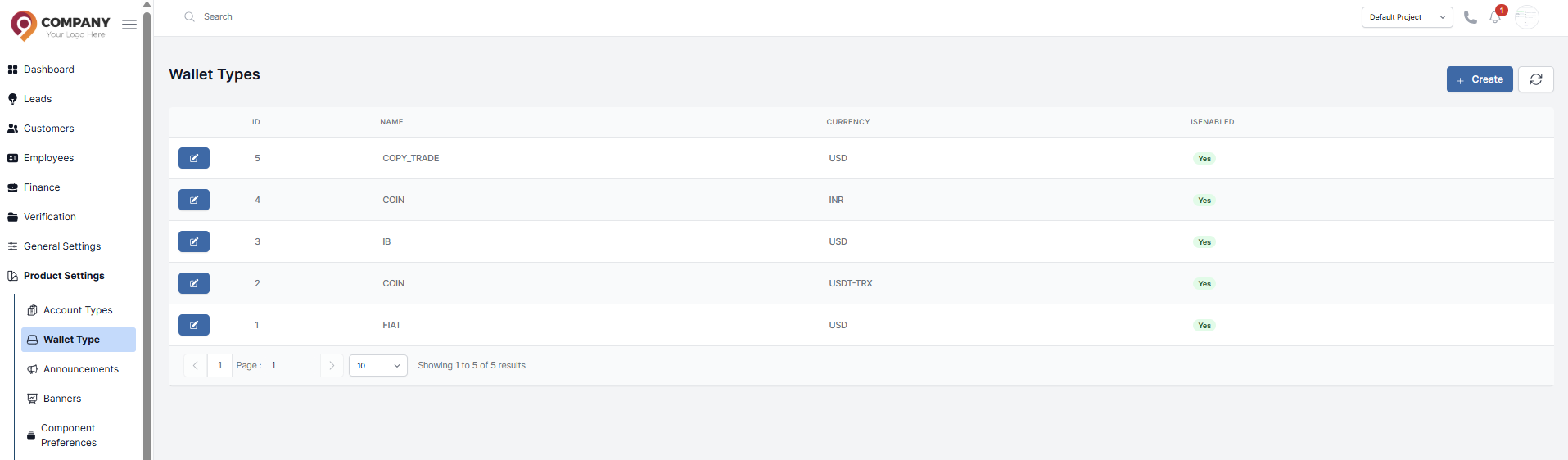Go to next page arrow
The image size is (1568, 460).
(x=332, y=366)
